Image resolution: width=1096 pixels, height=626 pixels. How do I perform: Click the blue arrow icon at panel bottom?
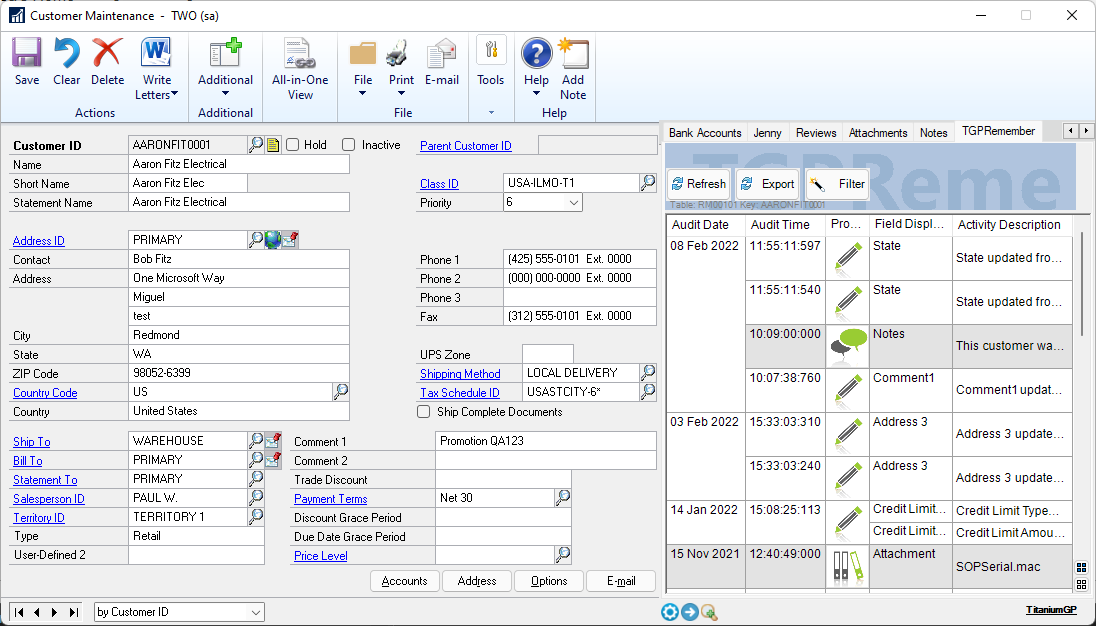click(x=689, y=612)
